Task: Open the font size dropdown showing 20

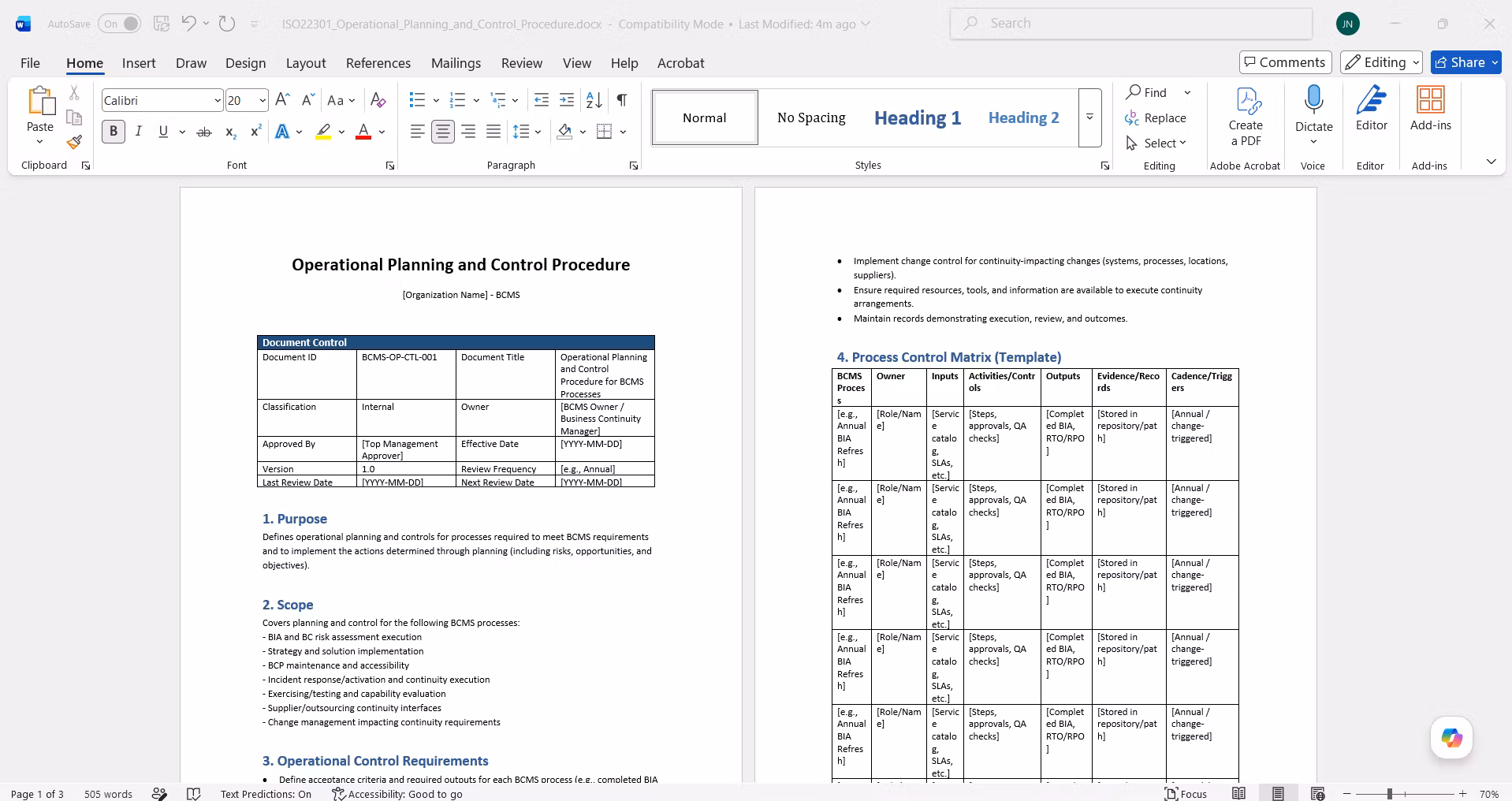Action: point(263,100)
